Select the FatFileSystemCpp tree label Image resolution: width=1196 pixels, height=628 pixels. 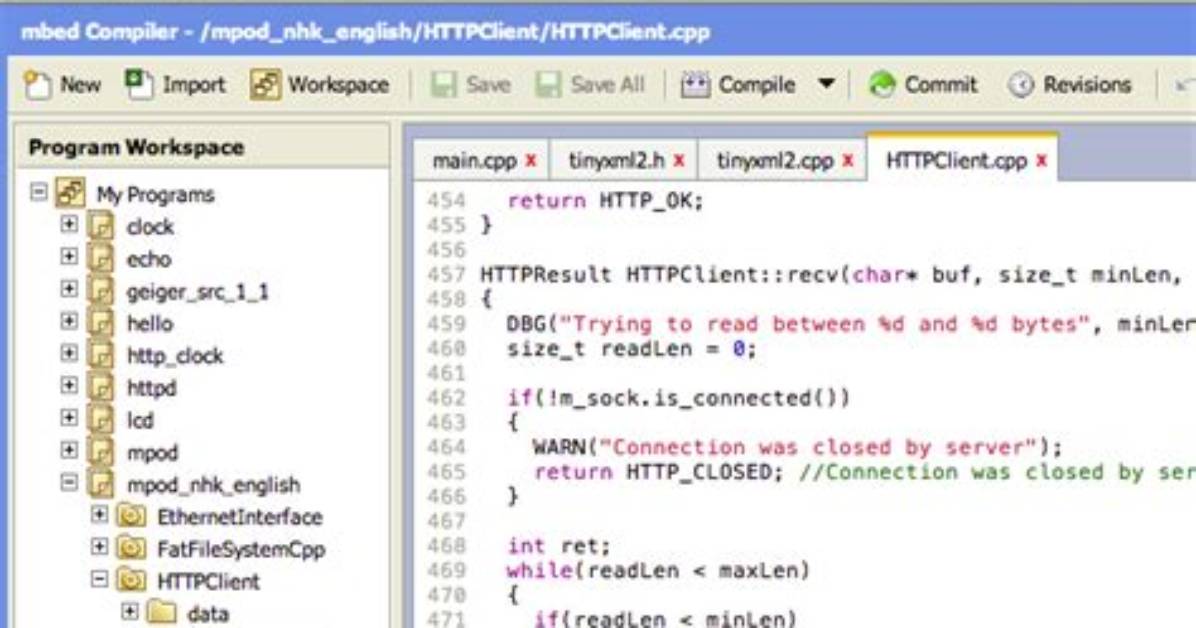pyautogui.click(x=241, y=549)
